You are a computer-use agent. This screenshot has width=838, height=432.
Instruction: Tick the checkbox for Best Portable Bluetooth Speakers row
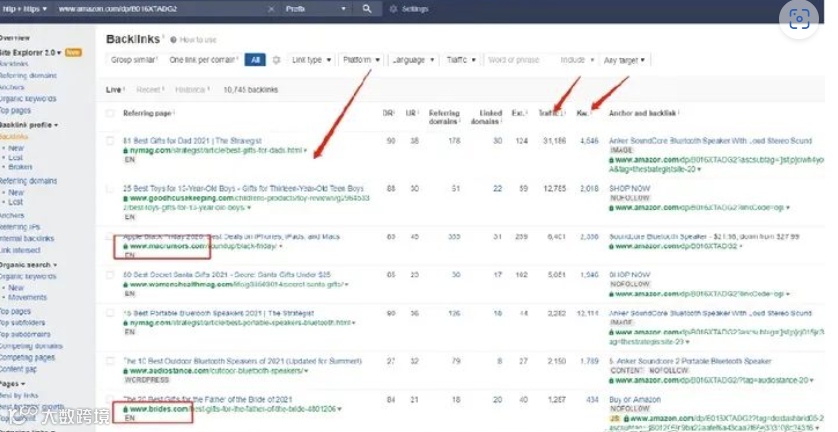point(110,313)
